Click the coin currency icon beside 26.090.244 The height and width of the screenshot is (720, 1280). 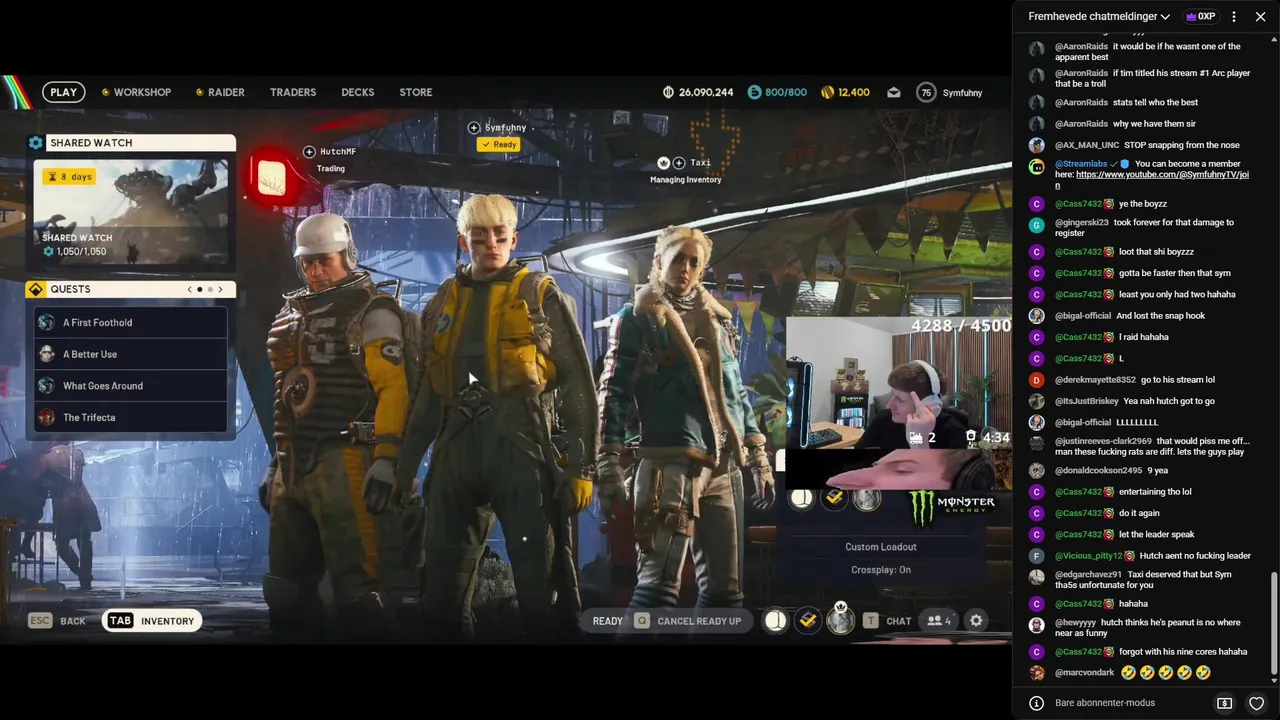pos(668,92)
